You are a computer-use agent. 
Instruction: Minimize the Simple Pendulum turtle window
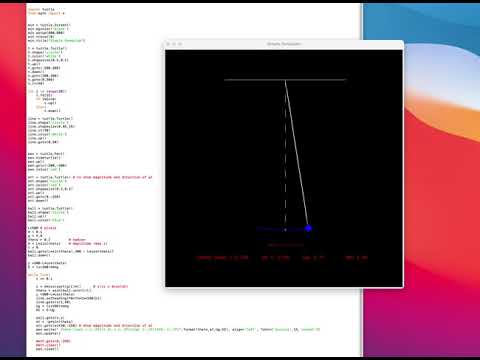point(174,44)
